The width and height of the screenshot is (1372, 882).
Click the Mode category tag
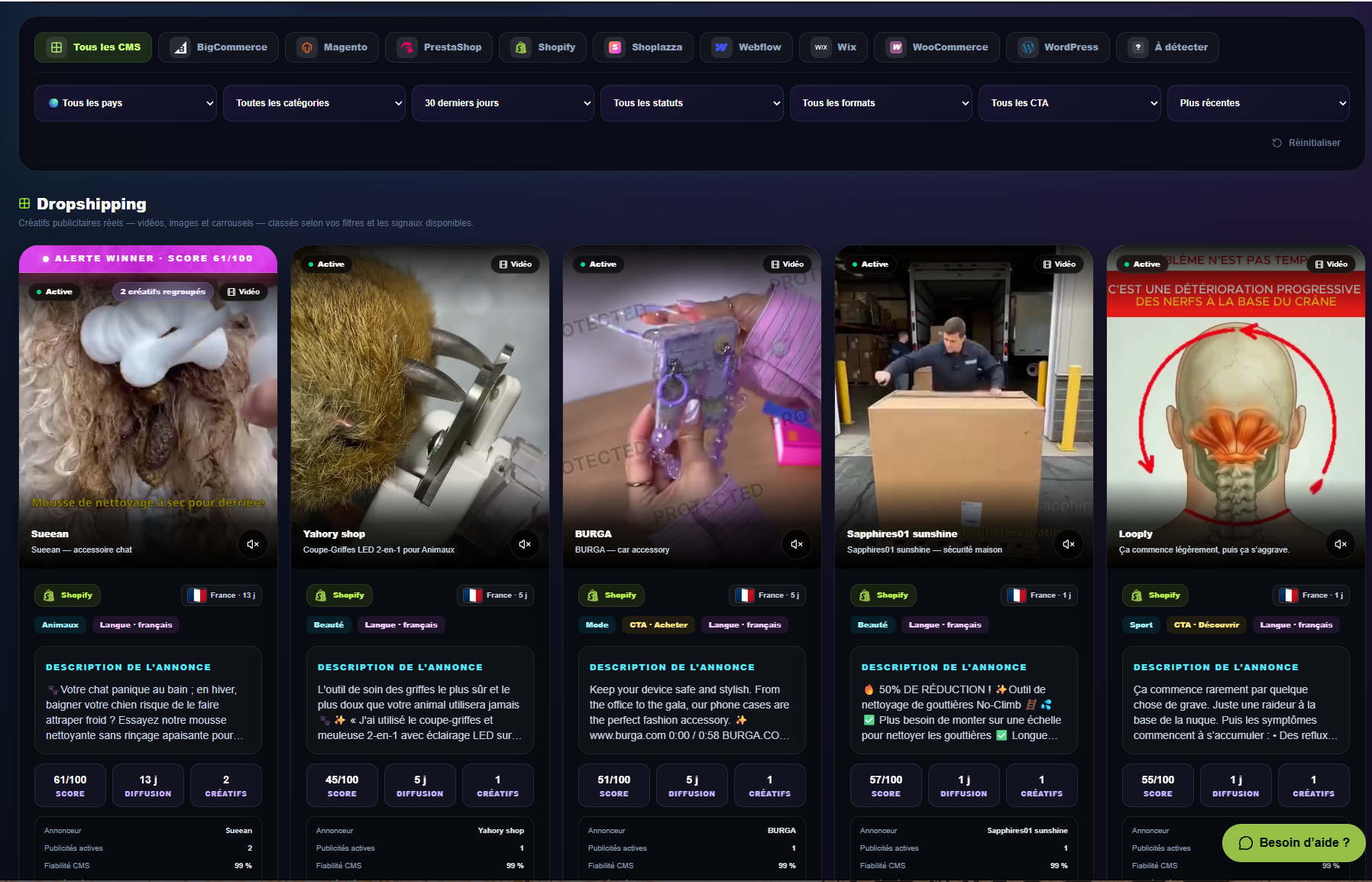(597, 625)
